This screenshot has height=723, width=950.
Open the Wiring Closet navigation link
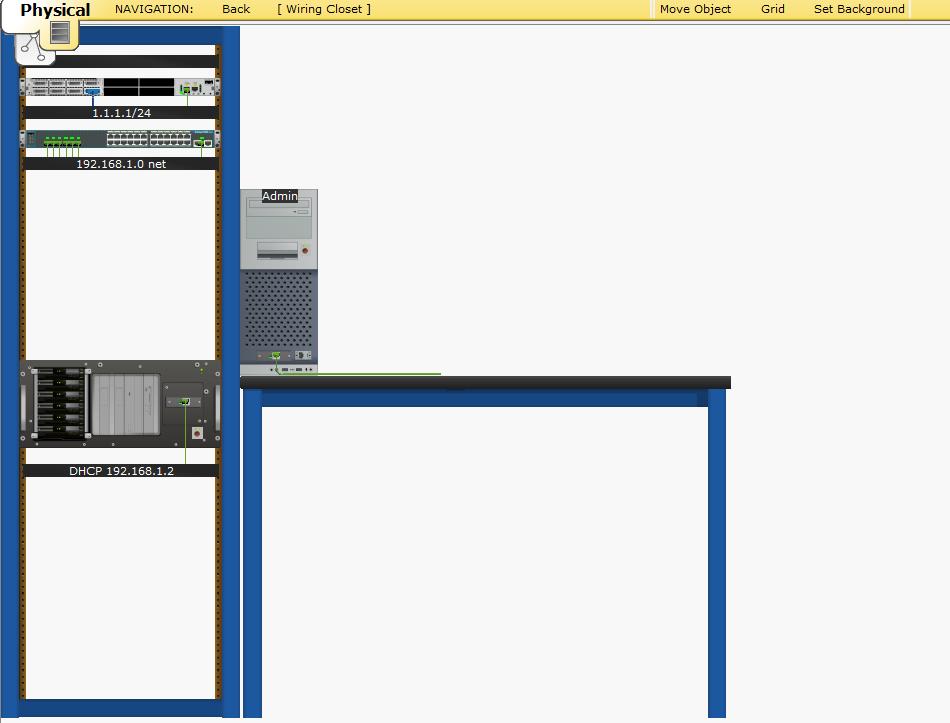click(324, 9)
